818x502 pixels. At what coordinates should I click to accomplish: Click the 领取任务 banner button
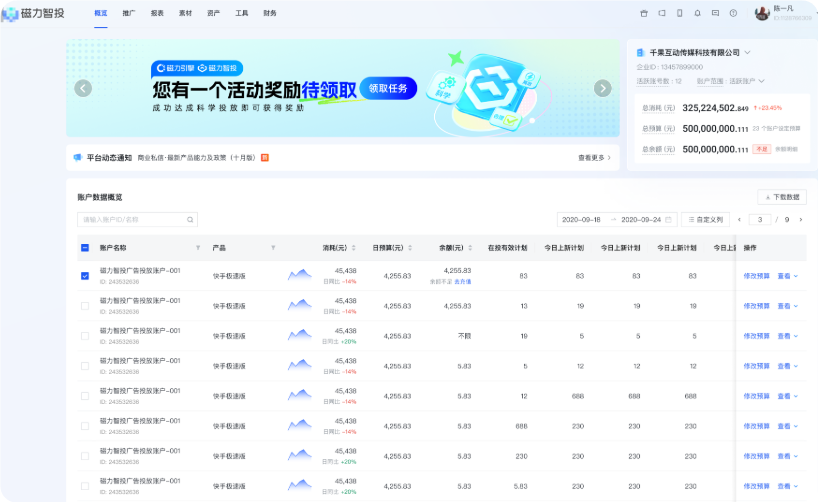tap(388, 88)
